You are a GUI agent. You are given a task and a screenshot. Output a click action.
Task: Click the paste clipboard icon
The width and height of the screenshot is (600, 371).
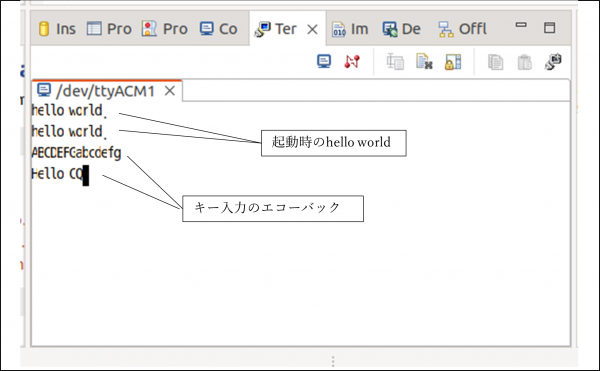point(525,62)
